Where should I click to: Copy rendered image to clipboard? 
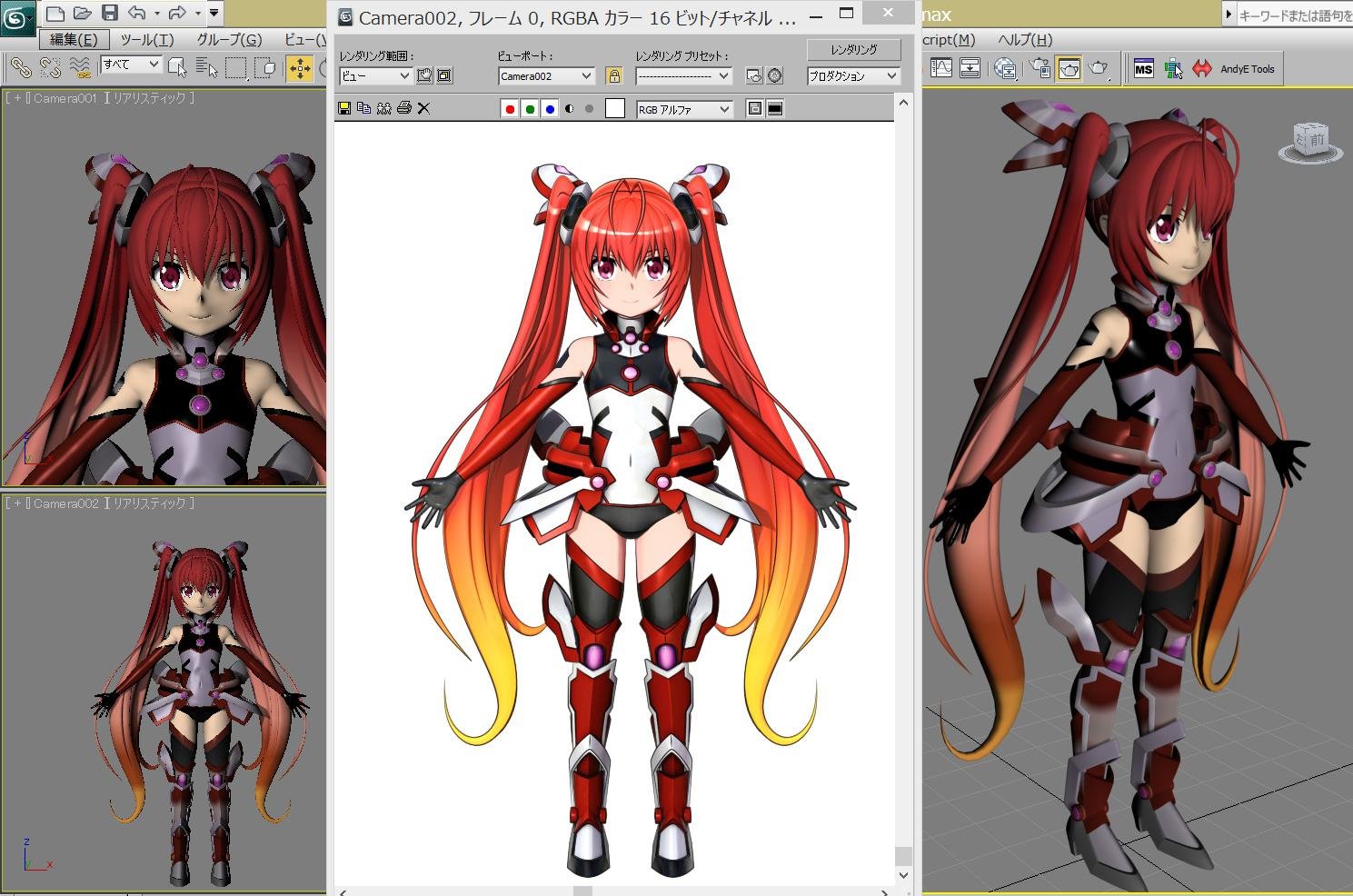[364, 108]
